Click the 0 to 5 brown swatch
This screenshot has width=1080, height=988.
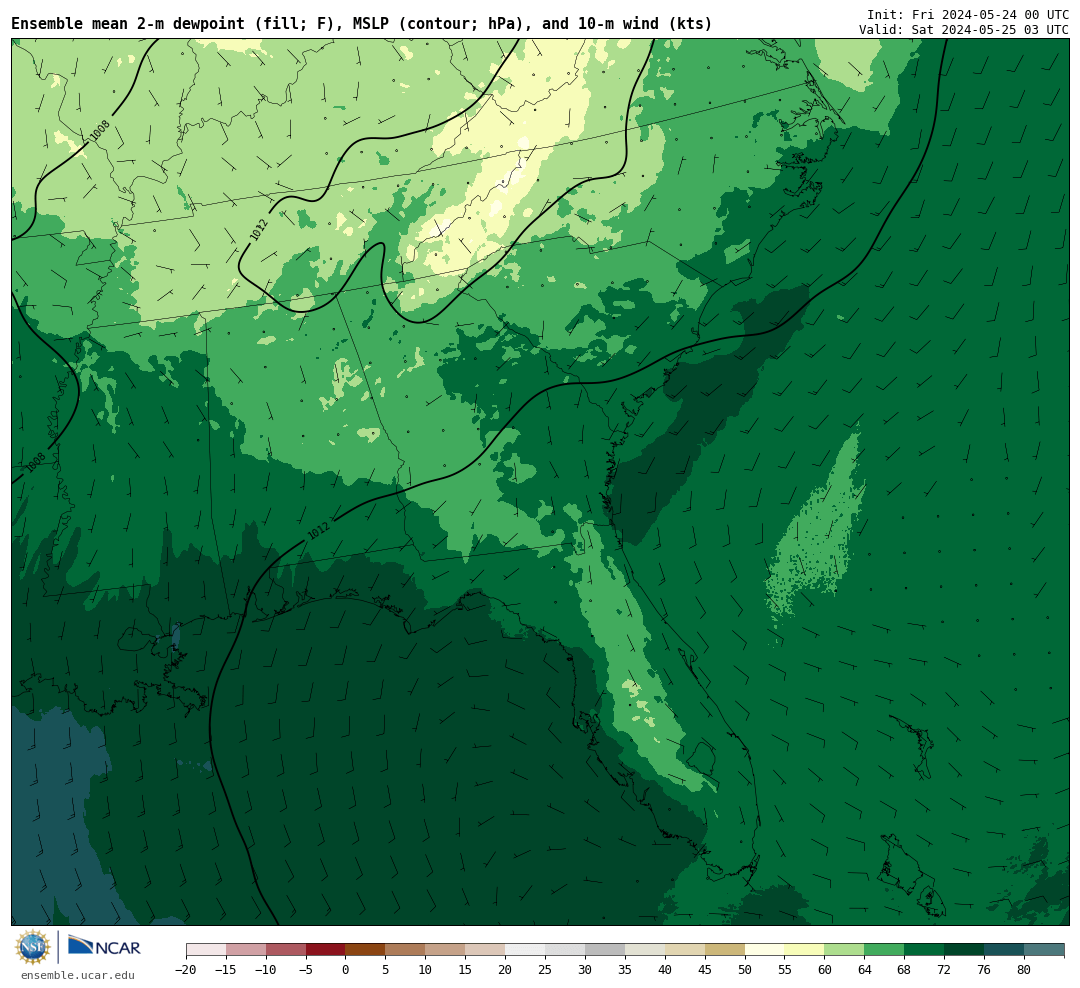point(366,950)
